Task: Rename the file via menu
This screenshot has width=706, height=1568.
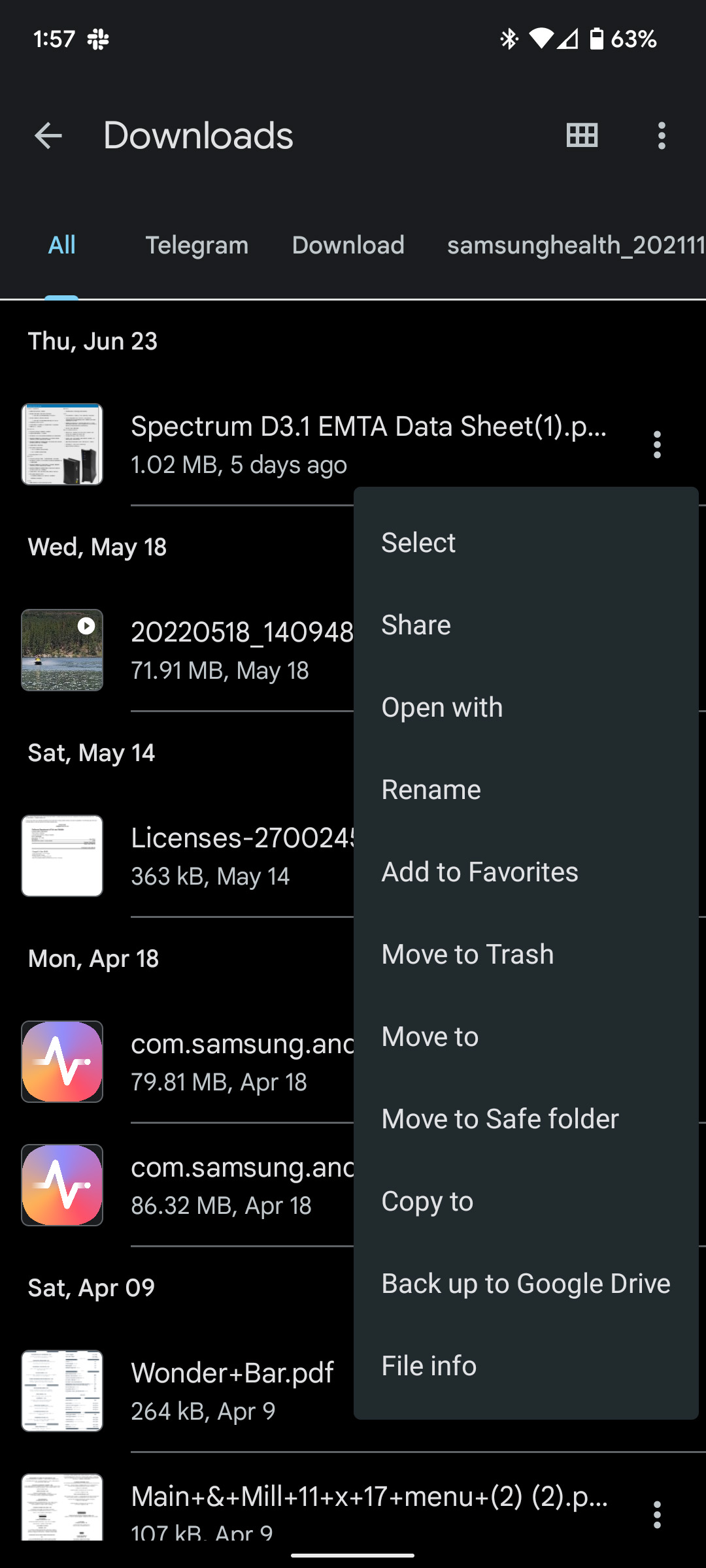Action: click(x=431, y=790)
